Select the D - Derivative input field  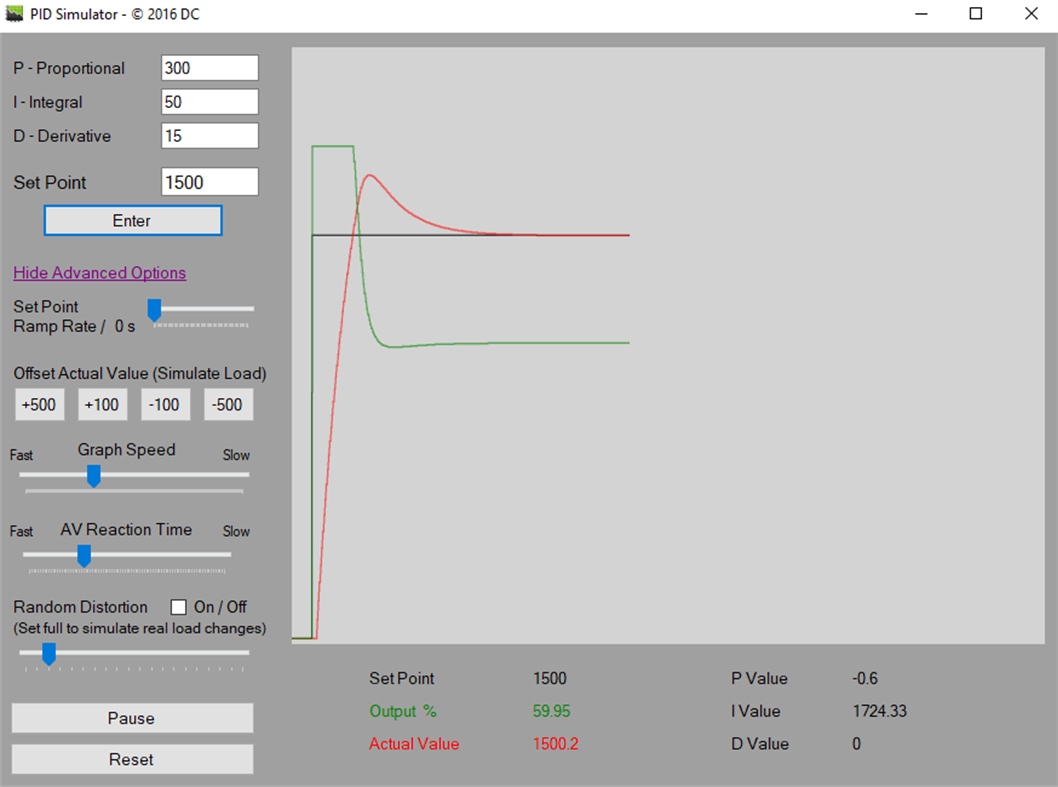pos(209,135)
